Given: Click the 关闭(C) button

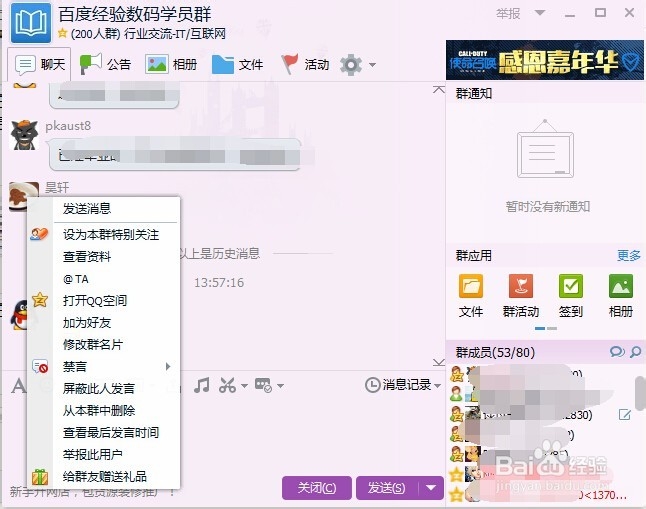Looking at the screenshot, I should pyautogui.click(x=316, y=488).
